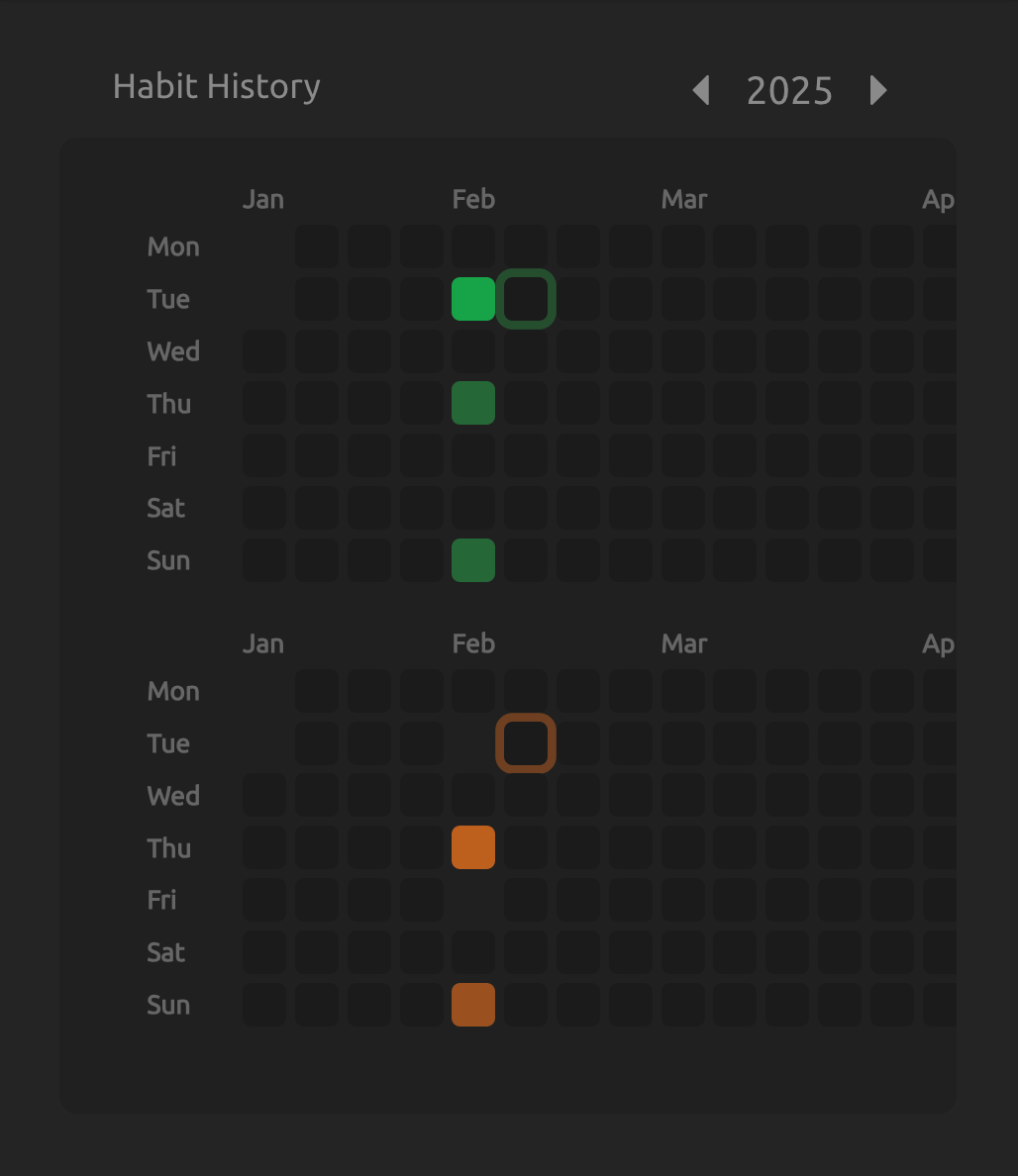Toggle orange Sunday cell in bottom heatmap

(x=473, y=1004)
